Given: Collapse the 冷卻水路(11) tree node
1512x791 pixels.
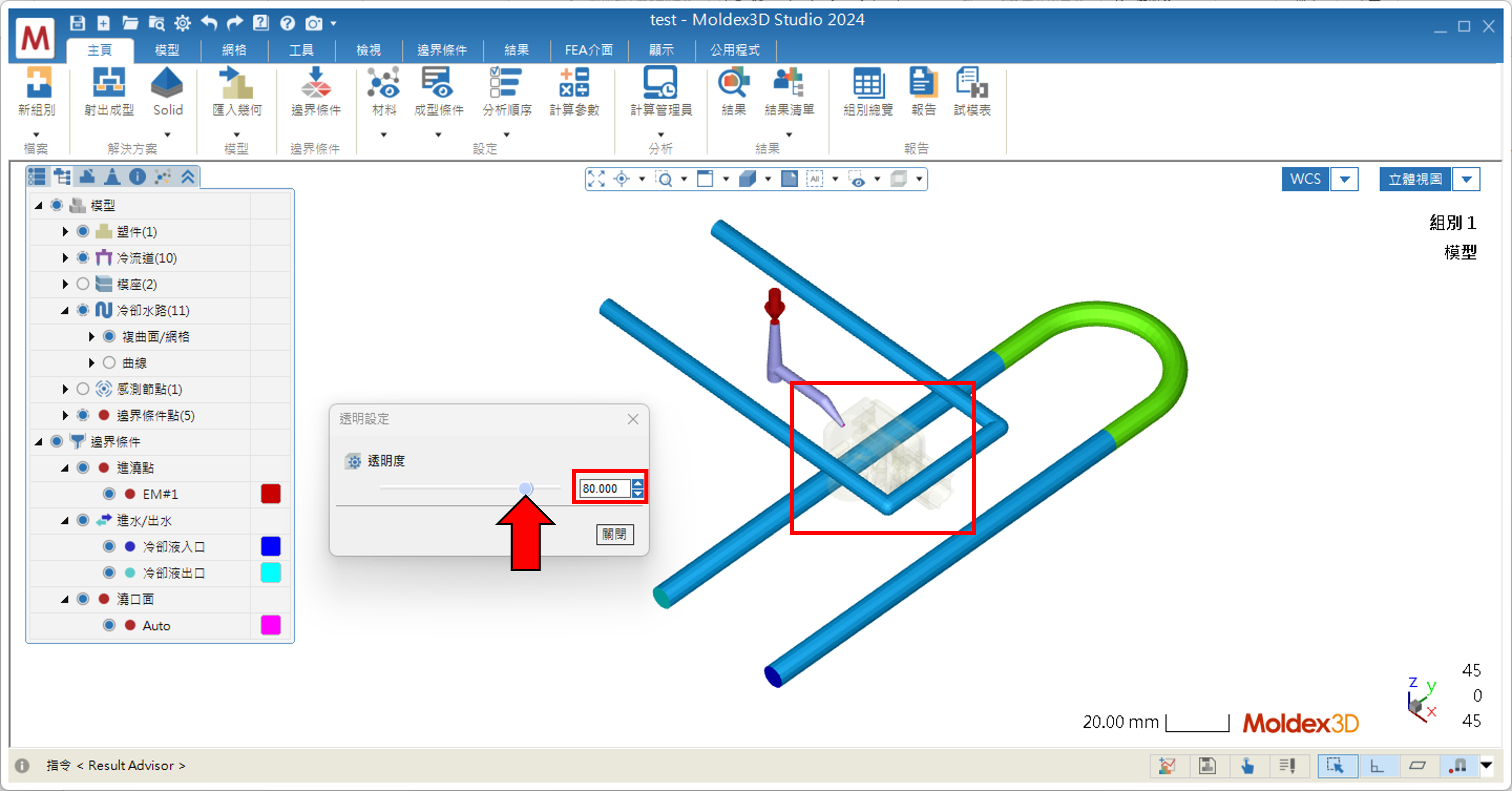Looking at the screenshot, I should pyautogui.click(x=65, y=310).
